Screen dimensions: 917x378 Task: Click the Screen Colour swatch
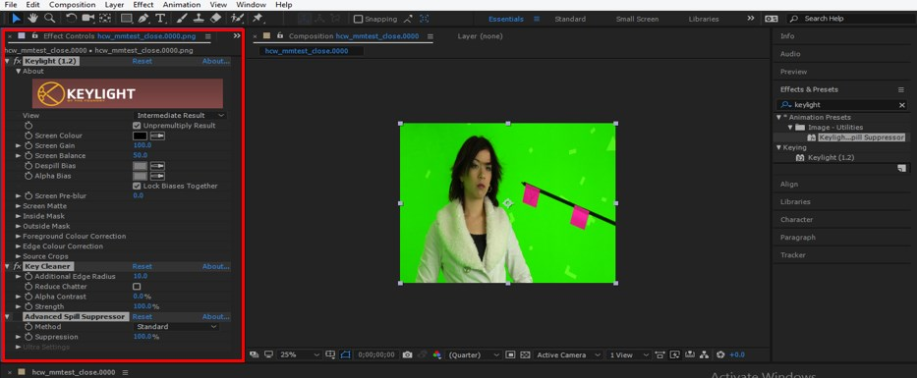[x=140, y=136]
